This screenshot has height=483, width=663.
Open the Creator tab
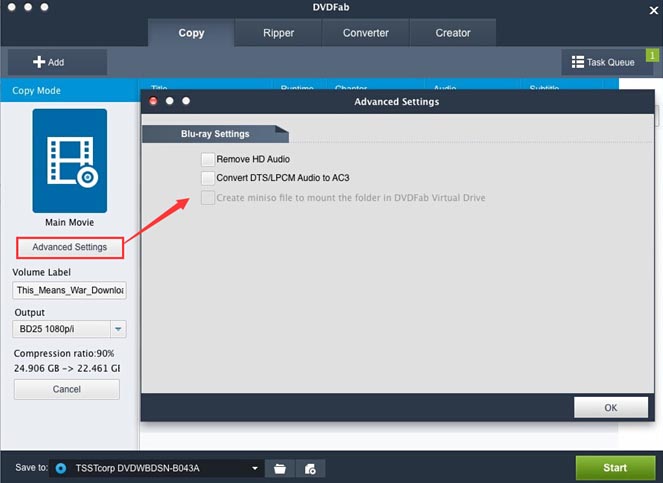453,33
